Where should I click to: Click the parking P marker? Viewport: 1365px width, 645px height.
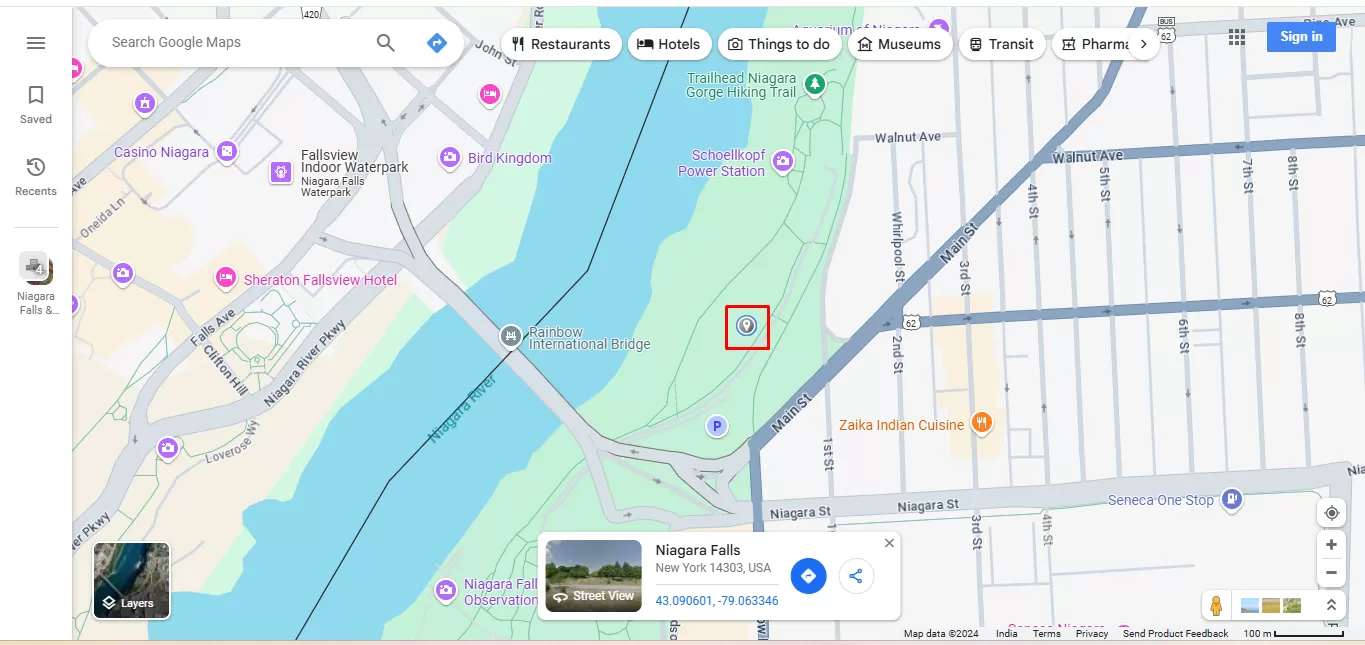[x=716, y=427]
